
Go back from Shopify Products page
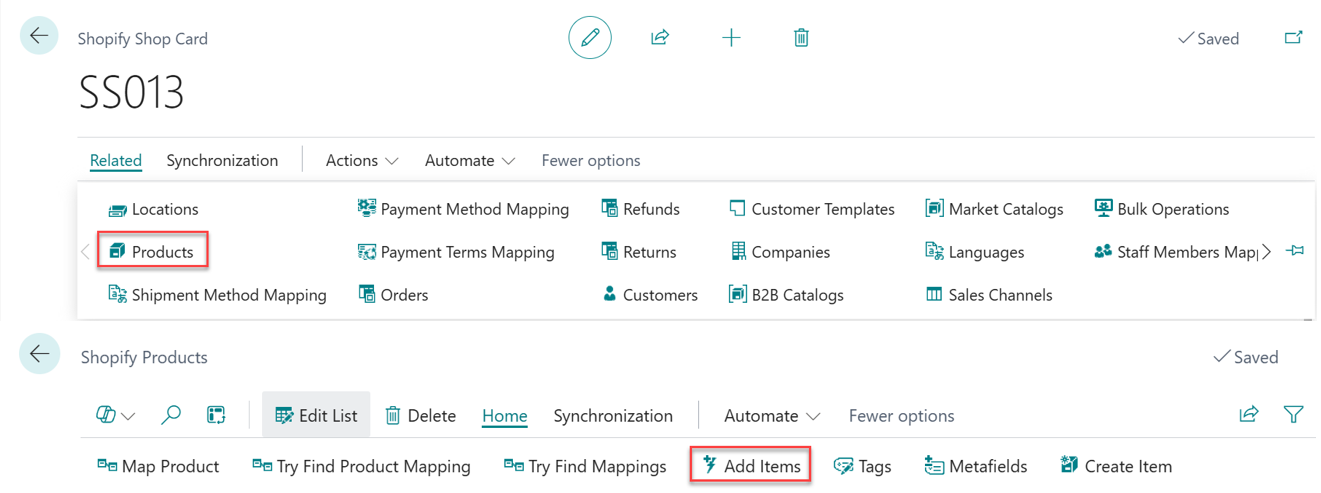pyautogui.click(x=39, y=354)
